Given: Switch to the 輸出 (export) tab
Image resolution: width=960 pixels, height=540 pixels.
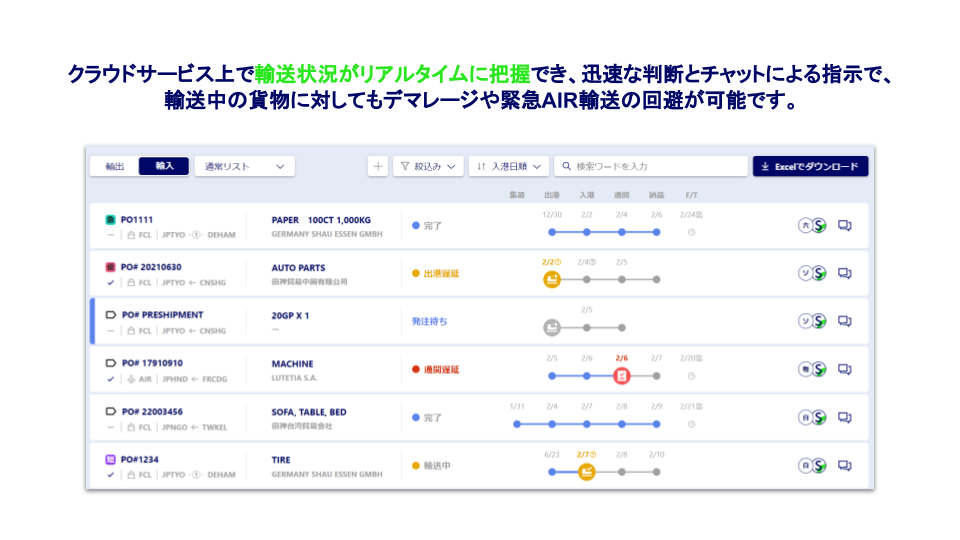Looking at the screenshot, I should coord(114,167).
